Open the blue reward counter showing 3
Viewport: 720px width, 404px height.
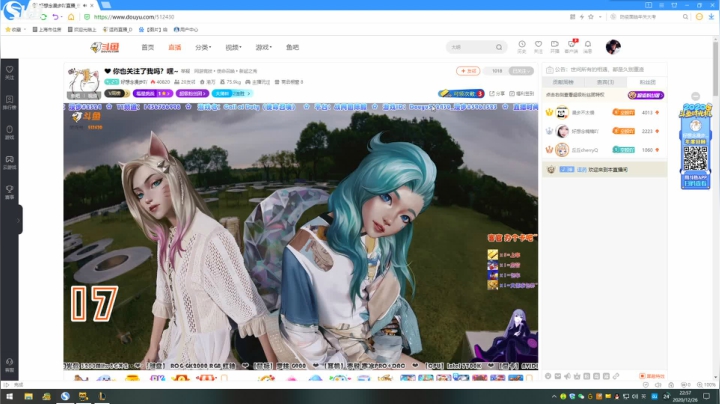(461, 93)
